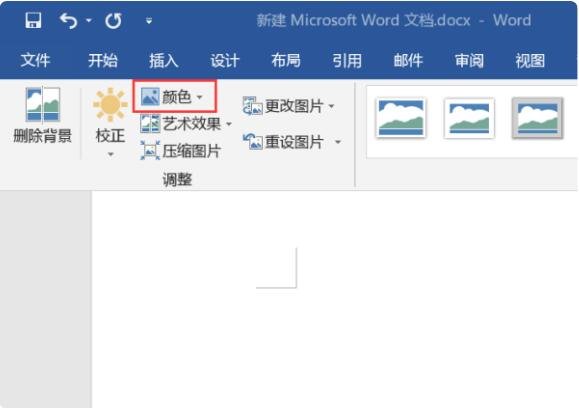Open Customize Quick Access Toolbar menu
579x408 pixels.
(x=149, y=21)
